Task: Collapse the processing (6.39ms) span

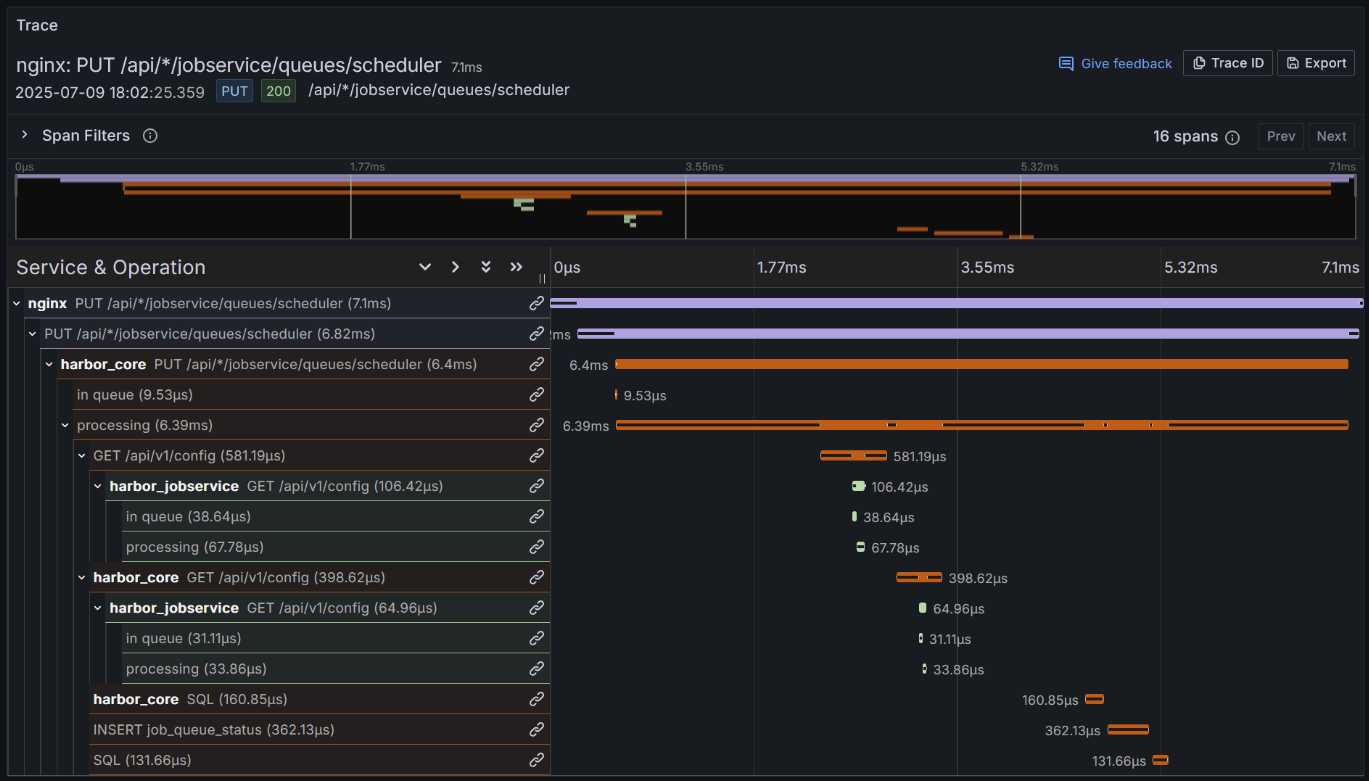Action: (66, 425)
